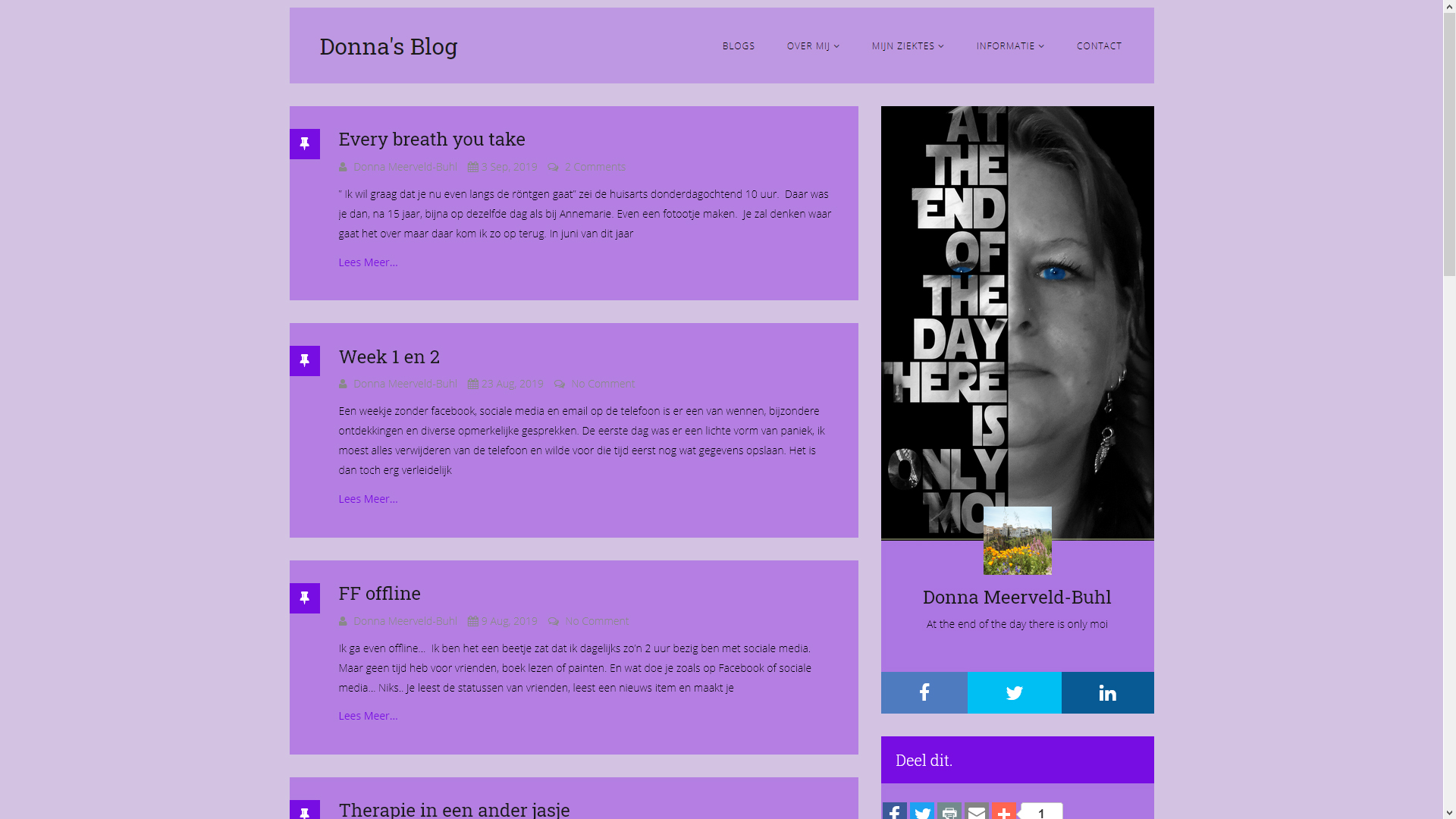Open the FF offline post title
Image resolution: width=1456 pixels, height=819 pixels.
[x=379, y=593]
